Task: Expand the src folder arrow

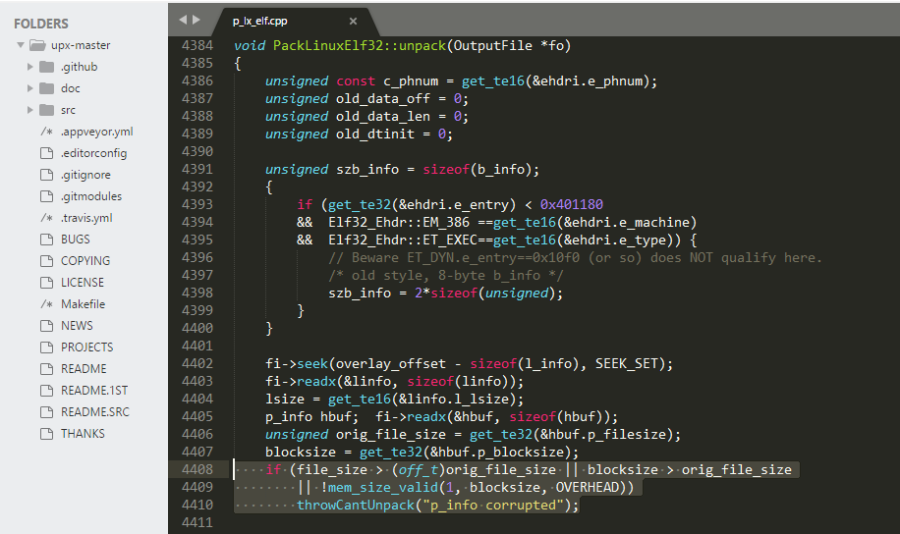Action: click(30, 110)
